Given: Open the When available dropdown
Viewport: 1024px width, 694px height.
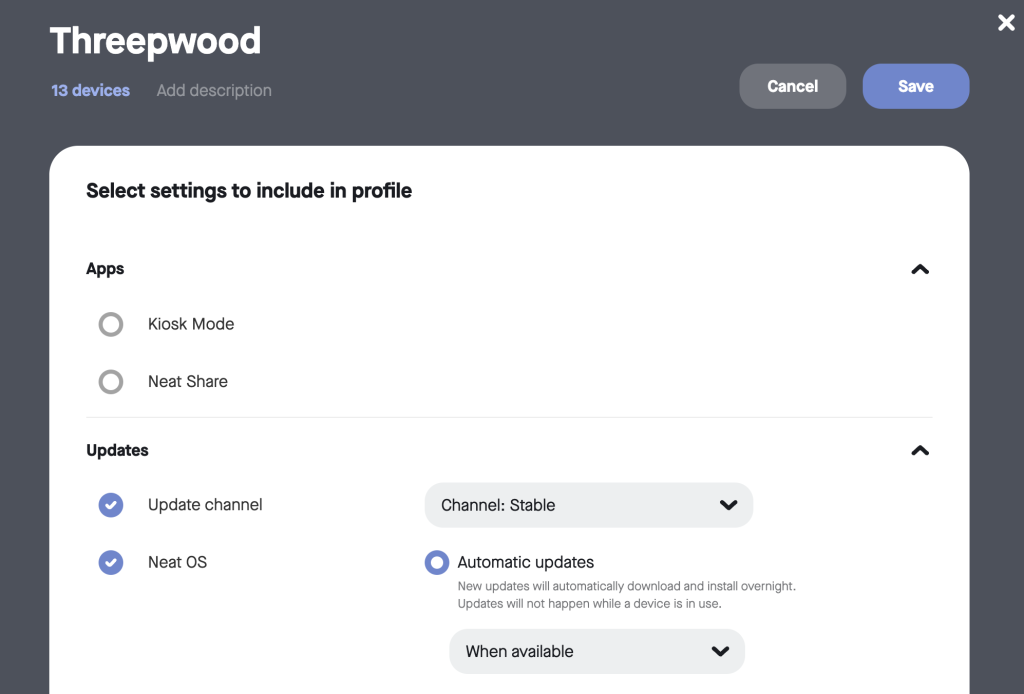Looking at the screenshot, I should pos(597,652).
